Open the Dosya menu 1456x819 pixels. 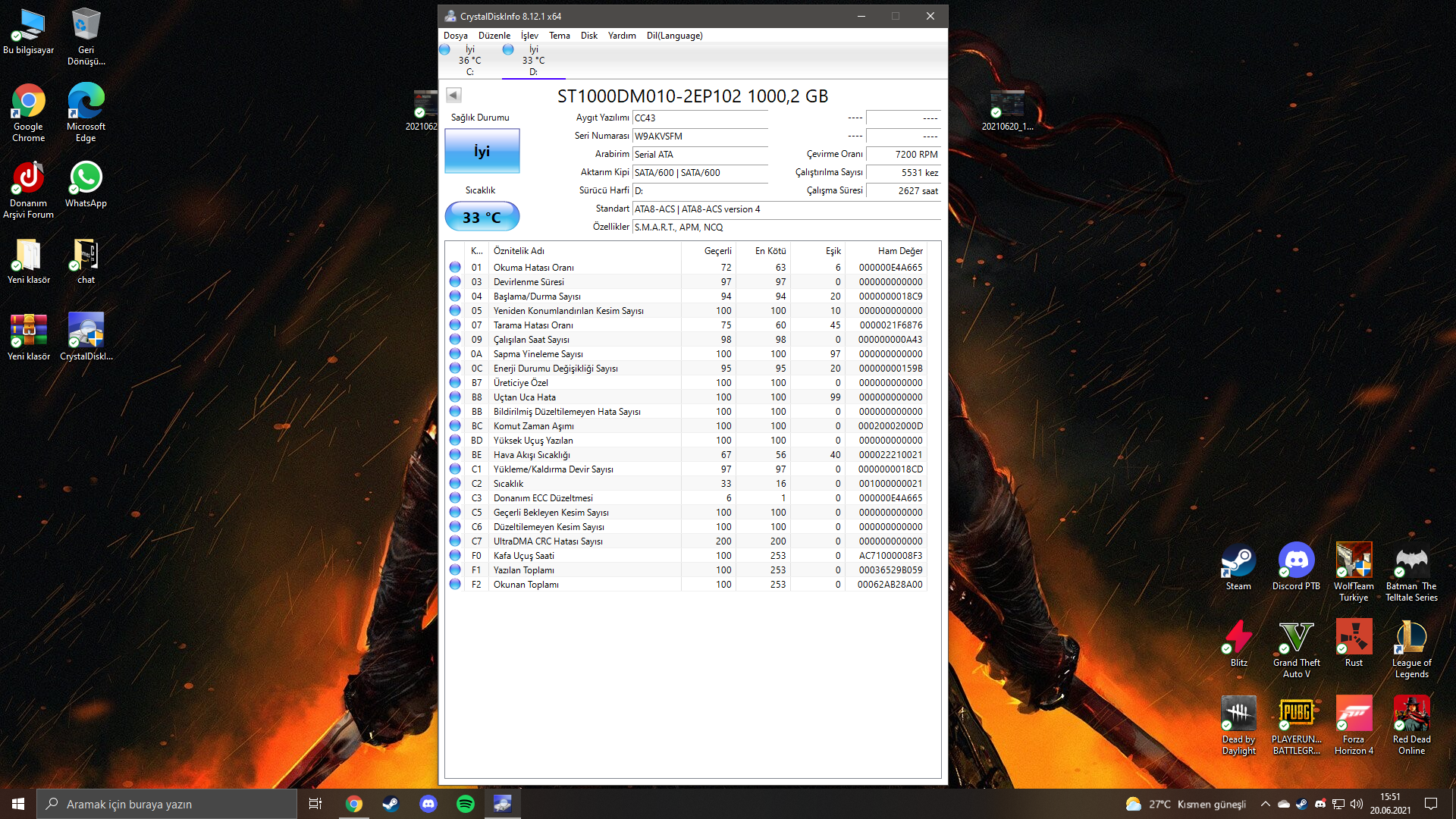(455, 36)
